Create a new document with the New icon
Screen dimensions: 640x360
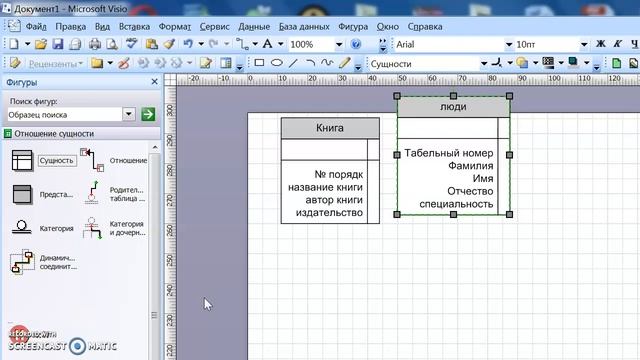(x=14, y=44)
